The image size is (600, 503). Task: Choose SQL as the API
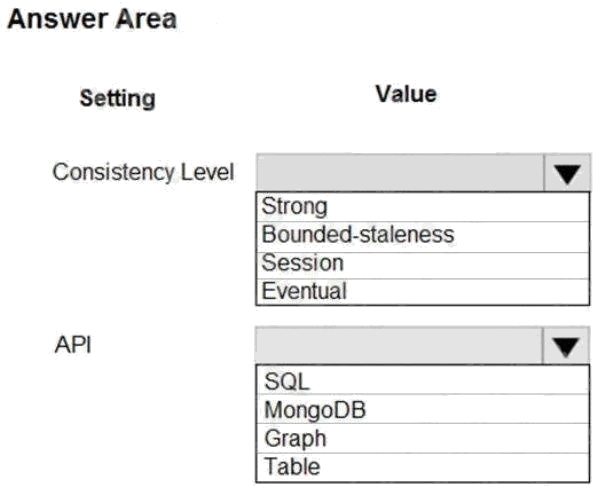point(287,381)
